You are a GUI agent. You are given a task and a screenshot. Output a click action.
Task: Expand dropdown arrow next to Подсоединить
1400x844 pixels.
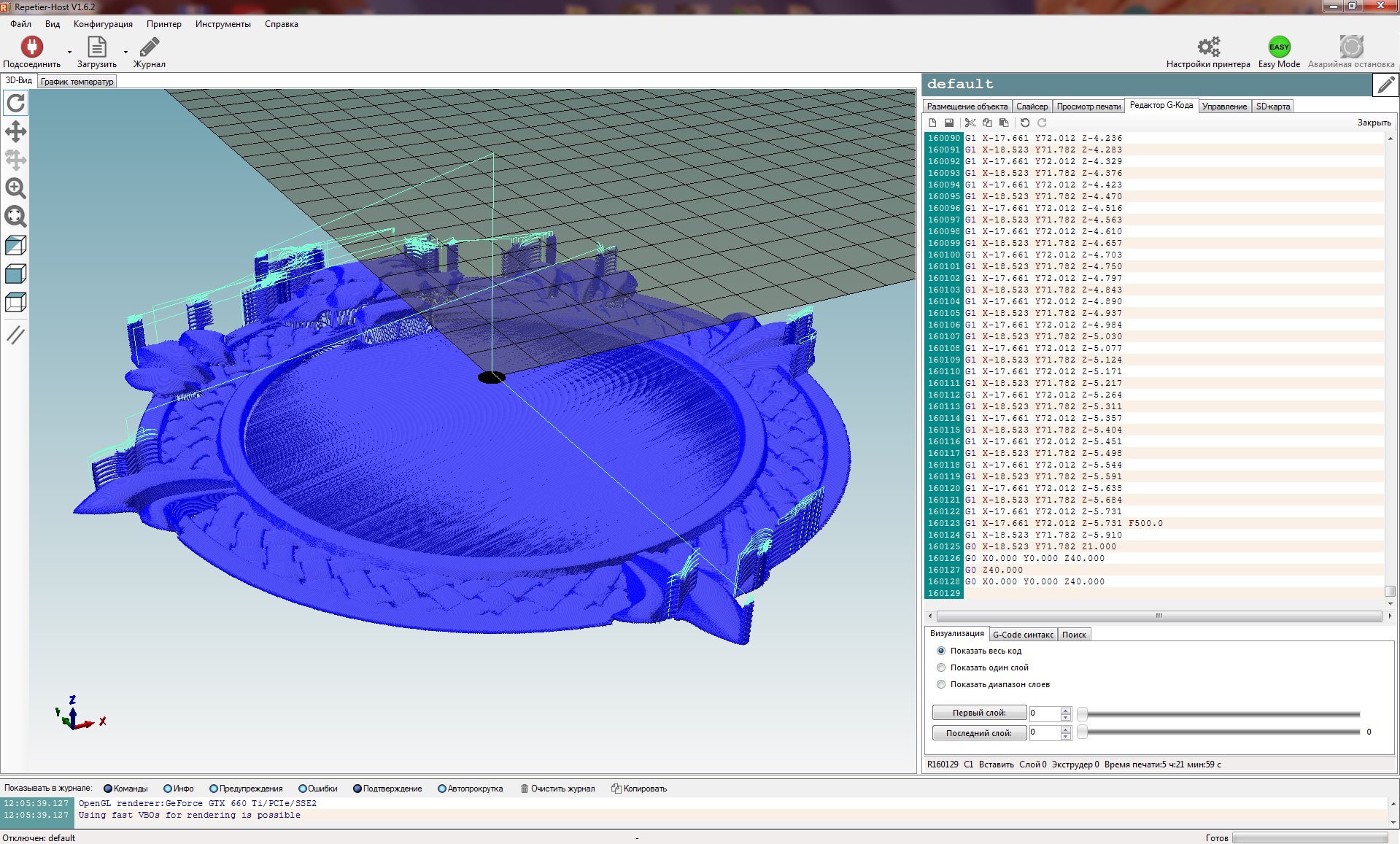(x=70, y=53)
